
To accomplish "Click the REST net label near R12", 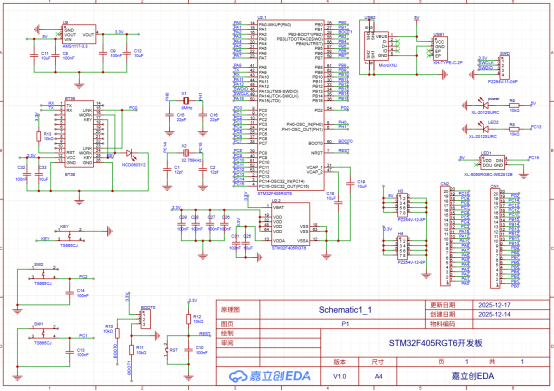I will tap(205, 333).
